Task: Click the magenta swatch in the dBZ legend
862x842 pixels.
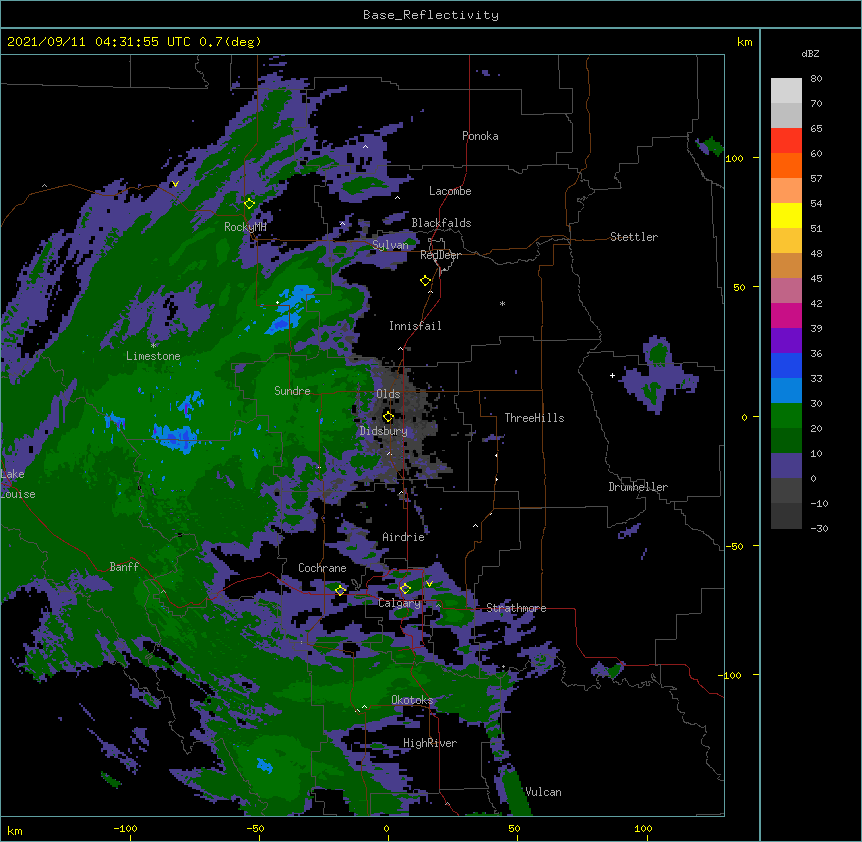Action: pos(786,315)
